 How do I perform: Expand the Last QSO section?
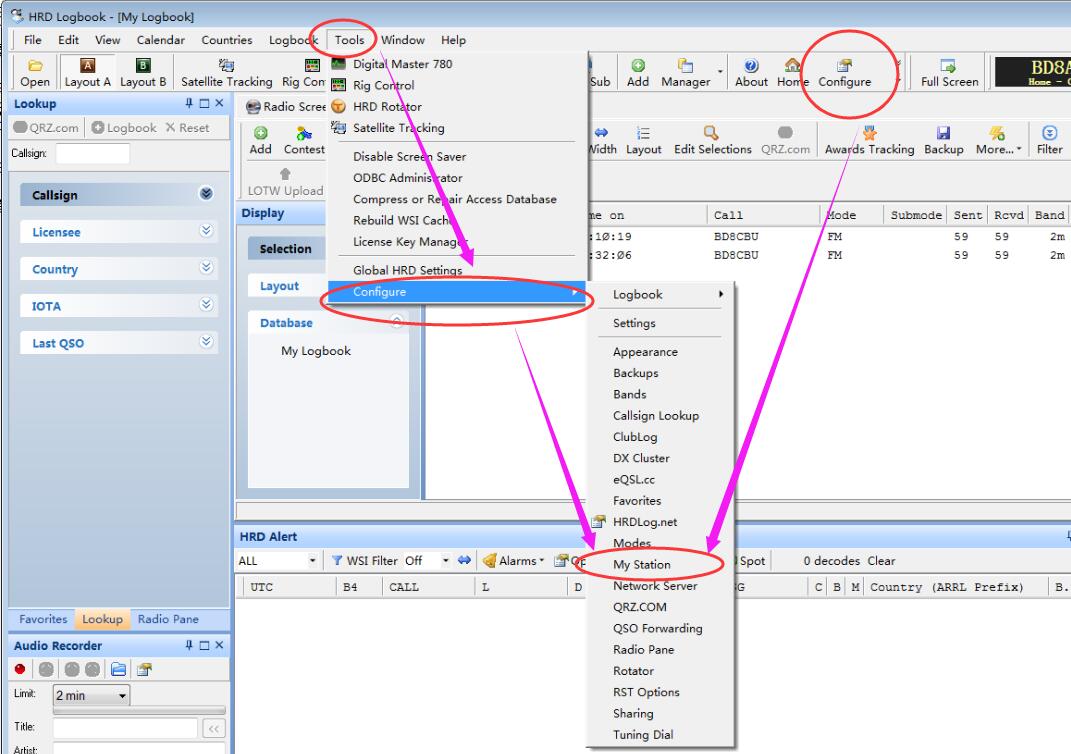click(x=206, y=341)
